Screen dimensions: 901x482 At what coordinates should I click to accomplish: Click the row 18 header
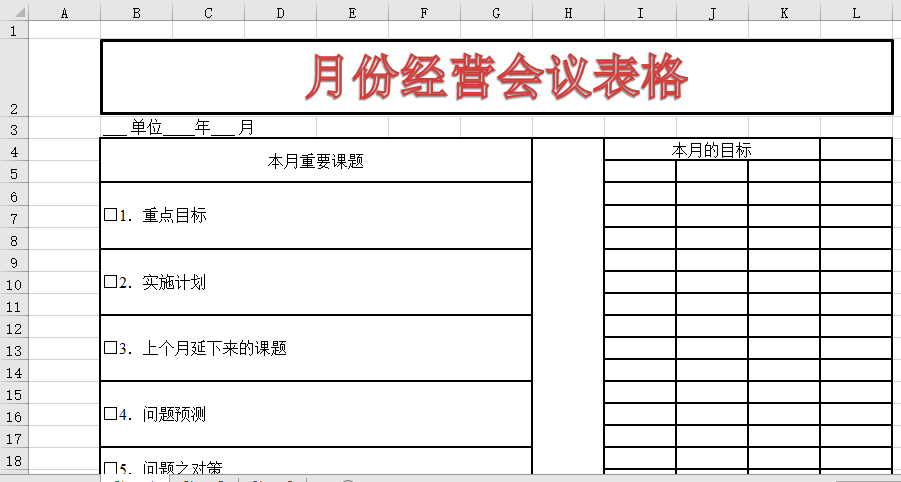[x=14, y=461]
